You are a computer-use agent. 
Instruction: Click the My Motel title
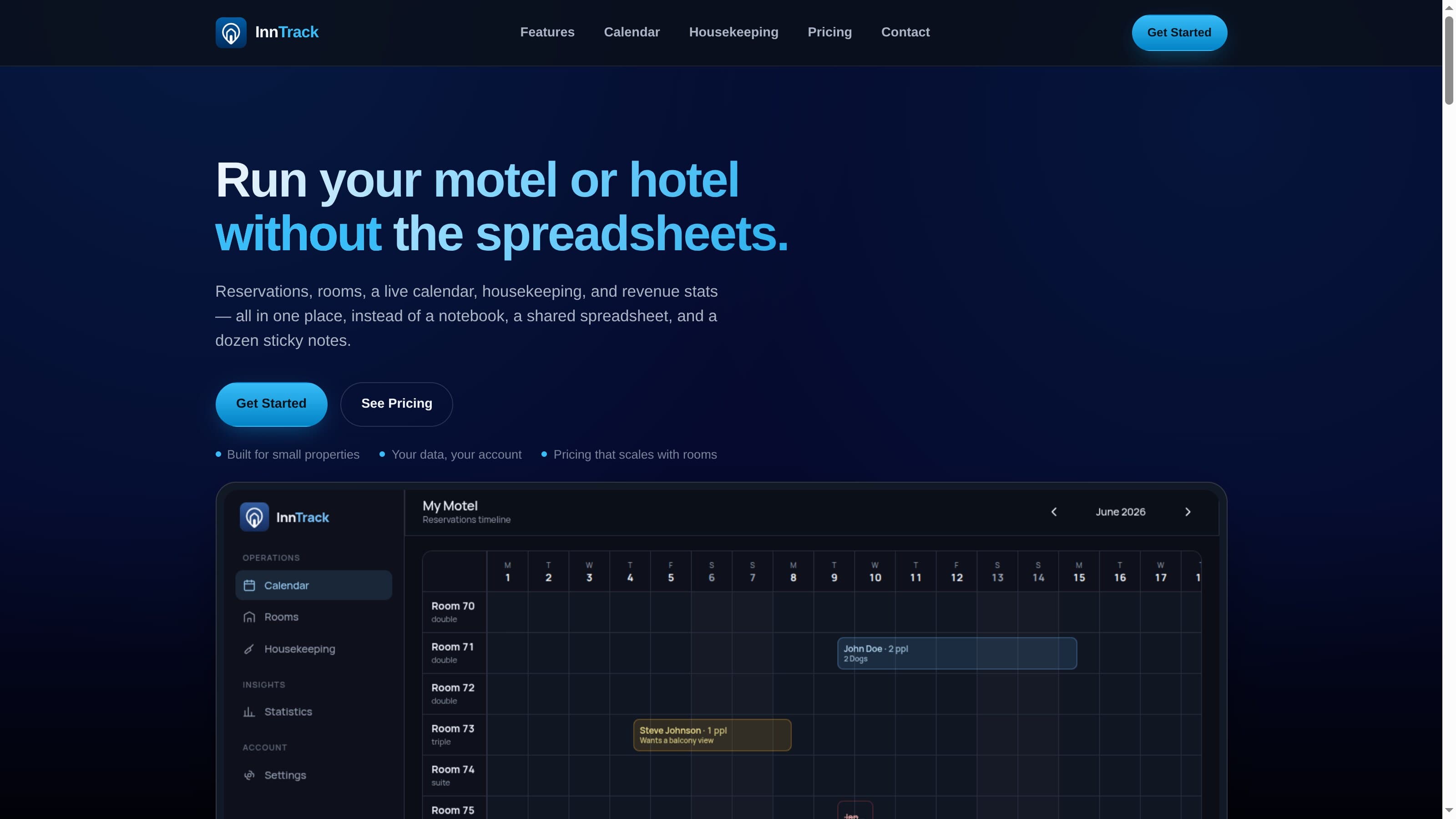pyautogui.click(x=450, y=506)
